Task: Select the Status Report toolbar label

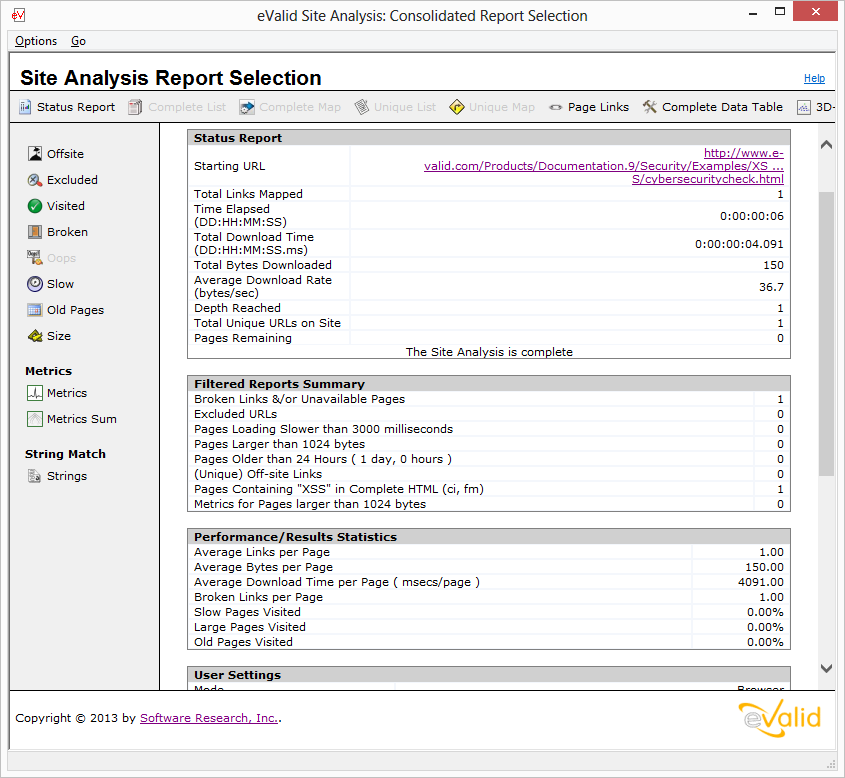Action: [x=76, y=107]
